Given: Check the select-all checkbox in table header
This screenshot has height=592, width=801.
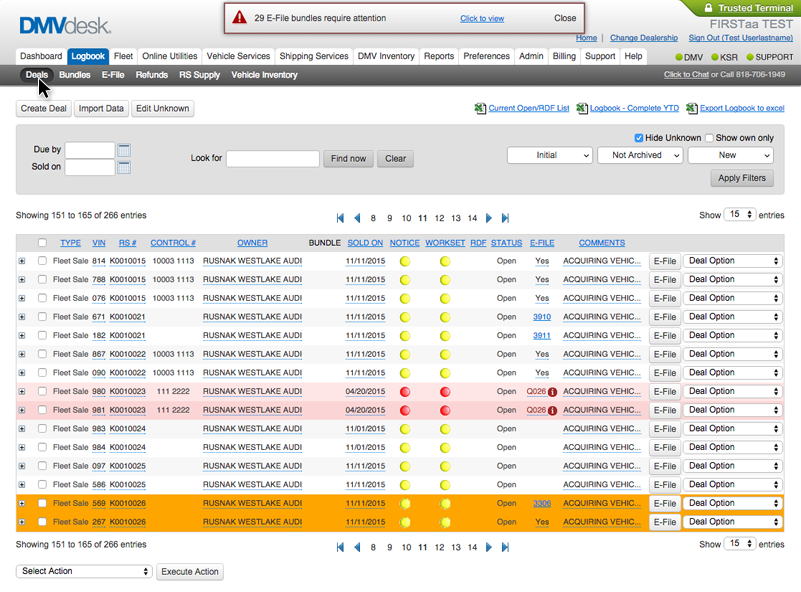Looking at the screenshot, I should 42,243.
